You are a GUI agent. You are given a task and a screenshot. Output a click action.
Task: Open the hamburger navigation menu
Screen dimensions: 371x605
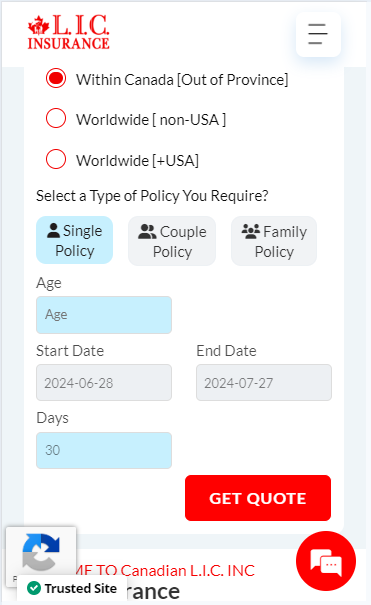click(318, 34)
